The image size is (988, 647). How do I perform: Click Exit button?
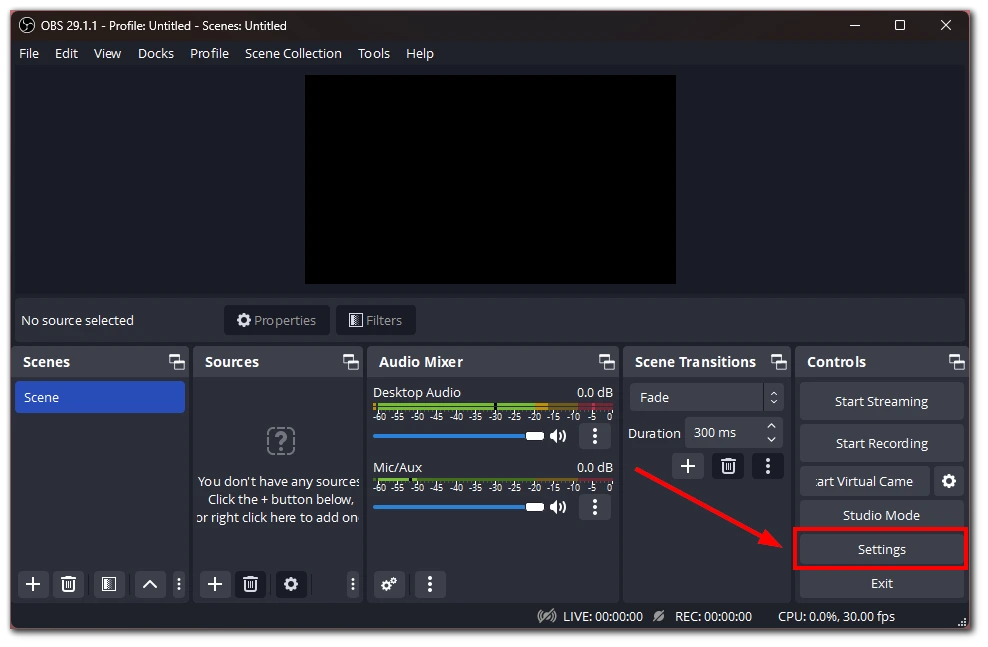pyautogui.click(x=882, y=583)
